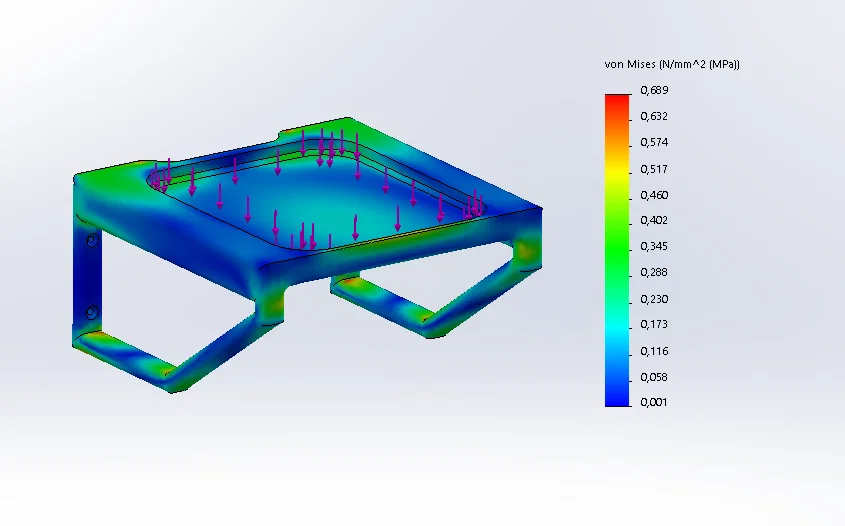Screen dimensions: 845x526
Task: Click legend value 0,517
Action: [x=654, y=169]
